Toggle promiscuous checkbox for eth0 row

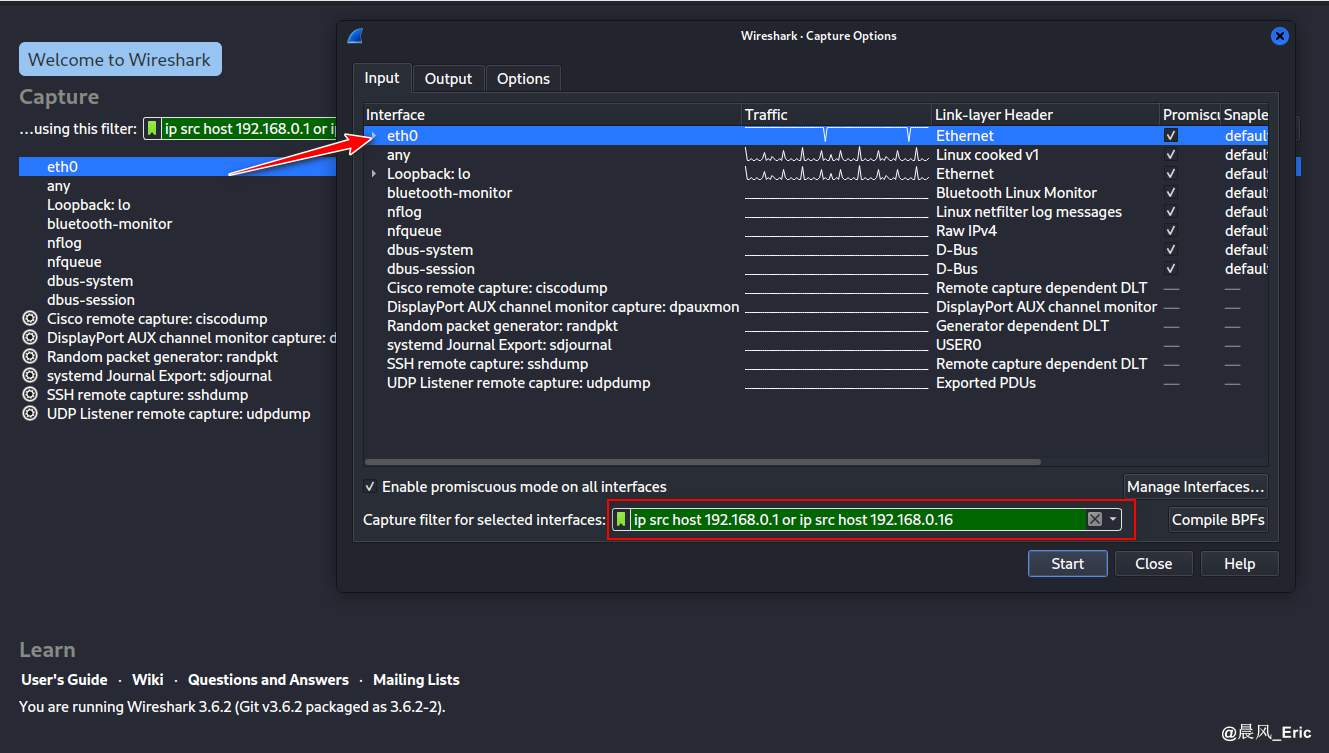tap(1171, 135)
